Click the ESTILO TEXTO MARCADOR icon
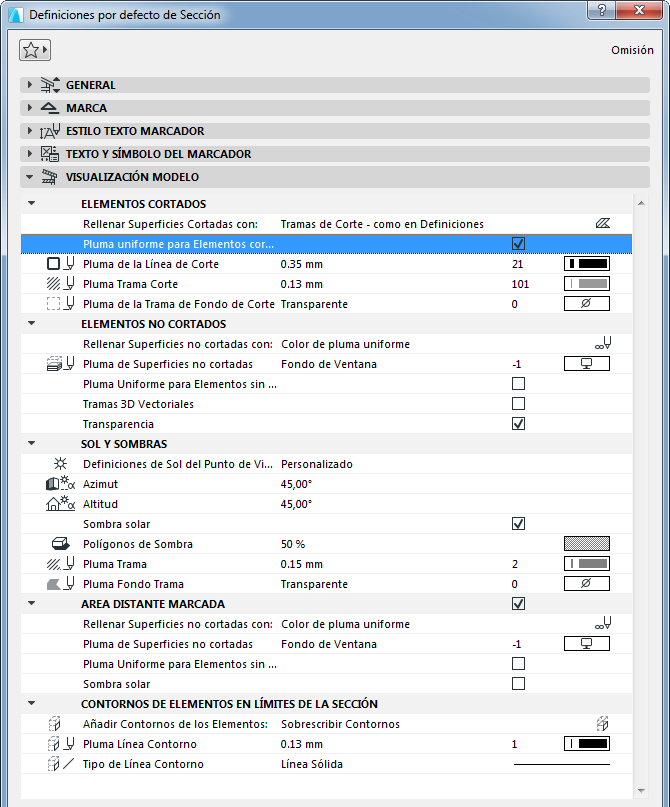 point(50,131)
